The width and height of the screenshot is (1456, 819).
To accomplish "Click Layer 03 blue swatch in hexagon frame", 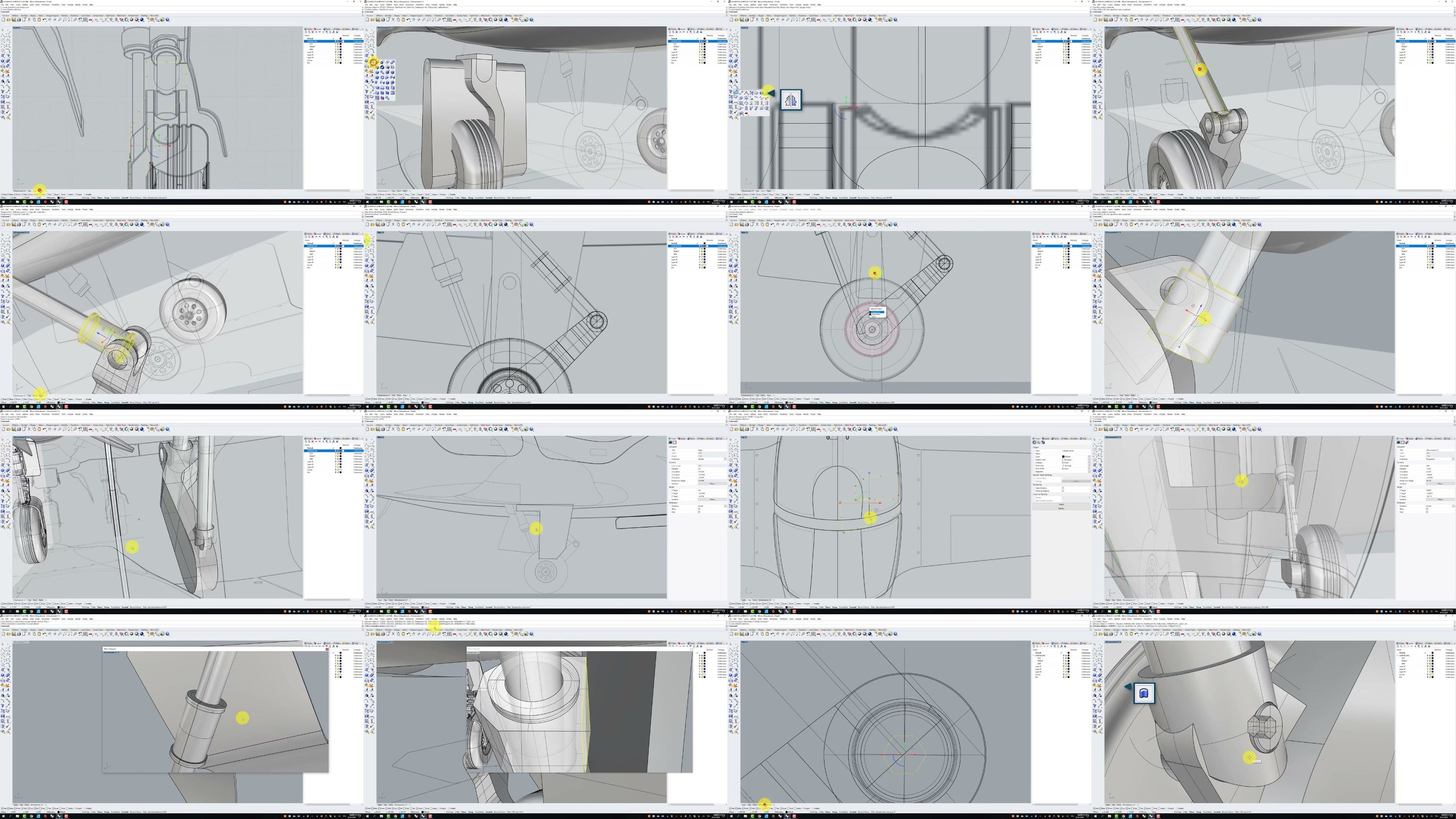I will click(1069, 669).
